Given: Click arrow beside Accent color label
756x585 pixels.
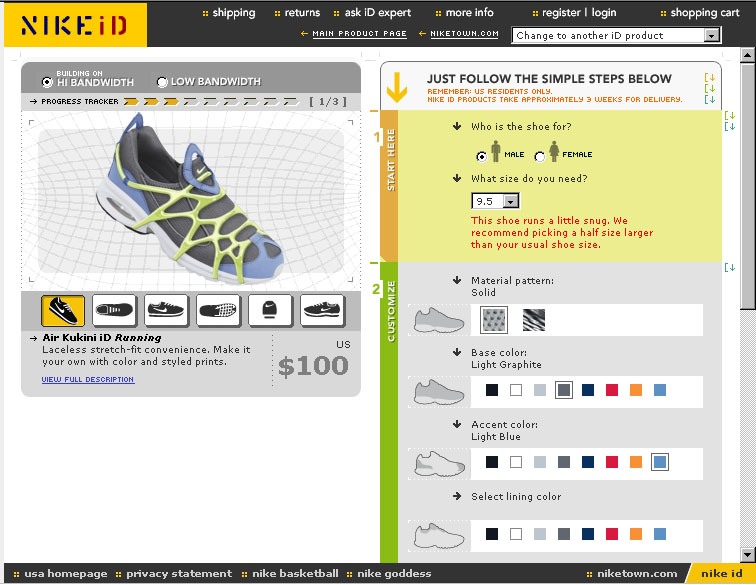Looking at the screenshot, I should (457, 424).
